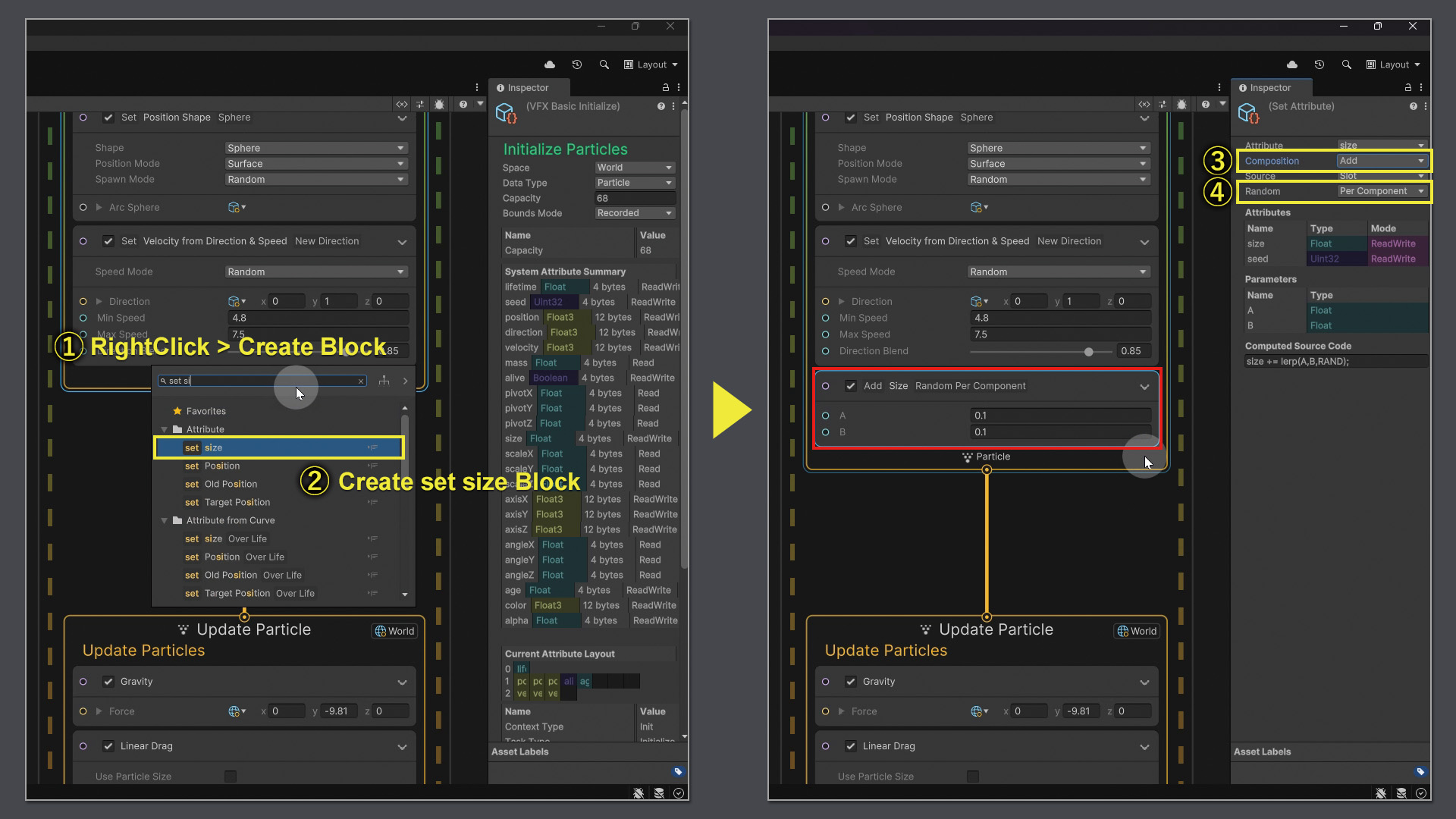This screenshot has height=819, width=1456.
Task: Open the Random dropdown set to Per Component
Action: (x=1382, y=191)
